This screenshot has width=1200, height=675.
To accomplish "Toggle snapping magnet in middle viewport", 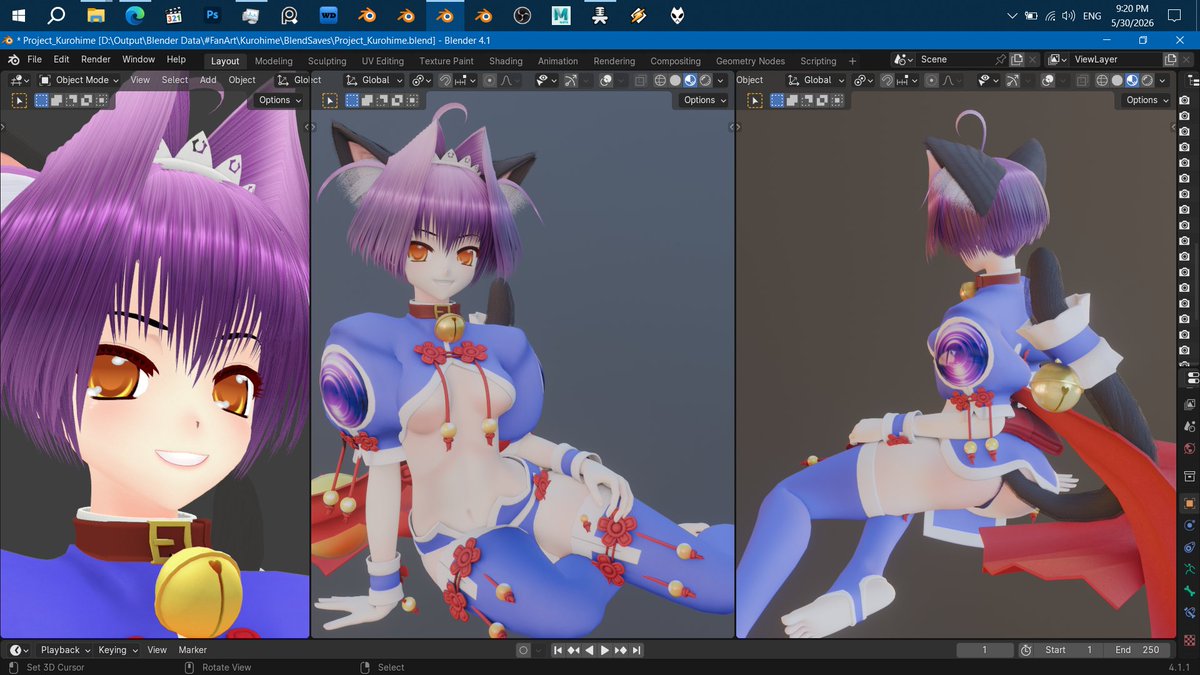I will click(x=446, y=80).
